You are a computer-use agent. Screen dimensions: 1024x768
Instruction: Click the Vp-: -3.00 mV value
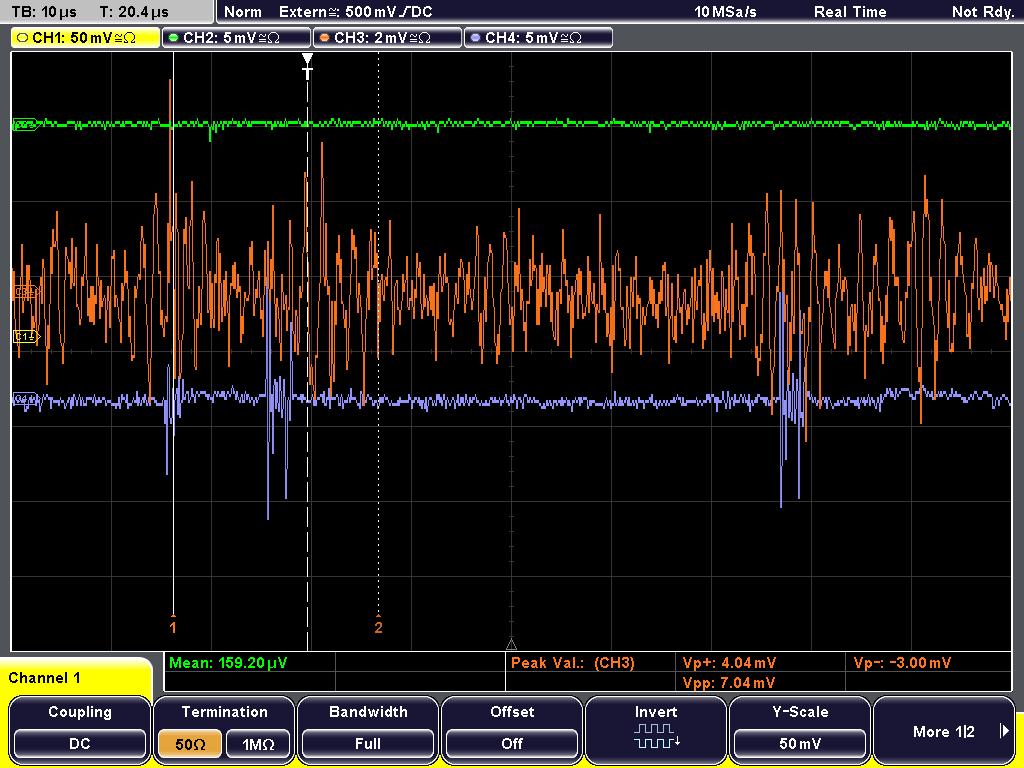tap(902, 663)
